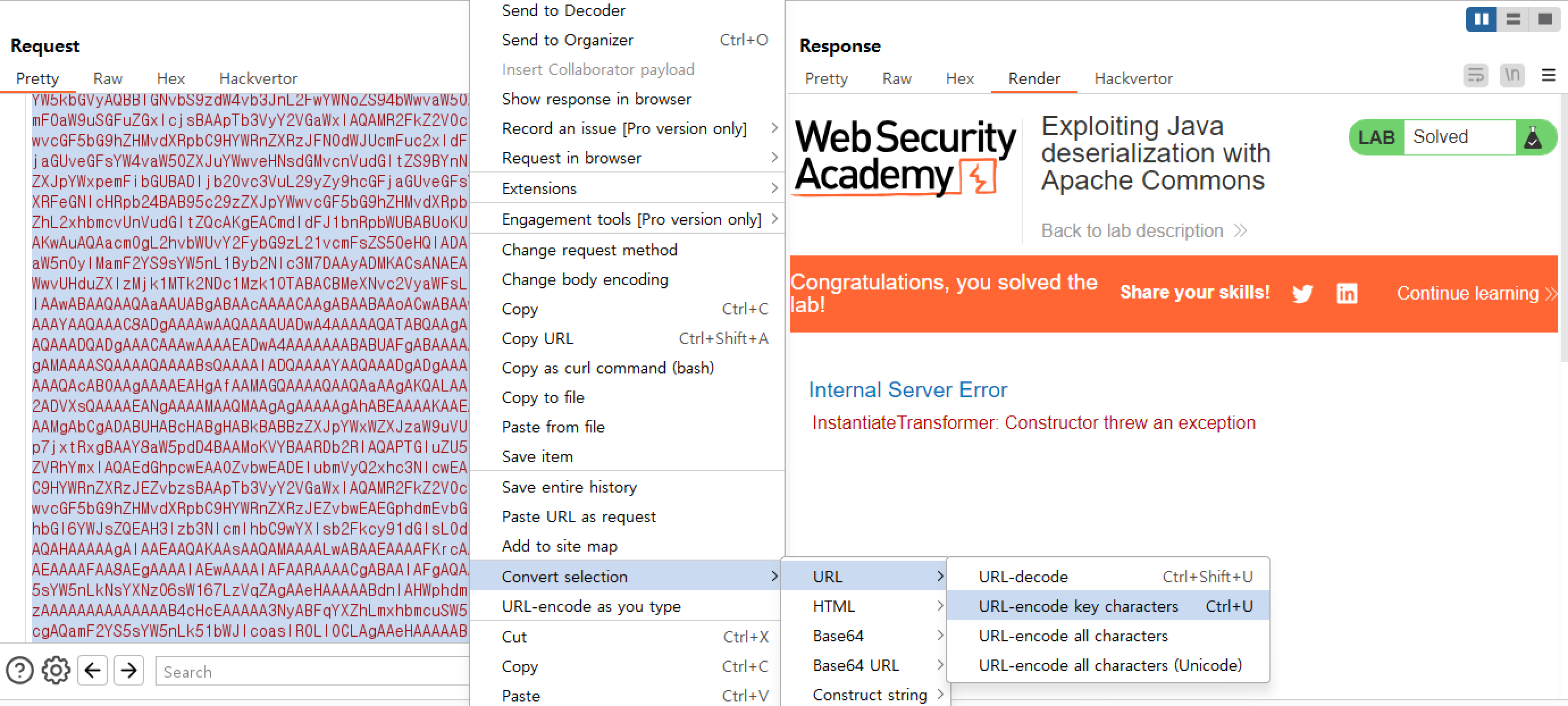Screen dimensions: 1568x706
Task: Toggle show non-printable characters \n icon
Action: (1512, 75)
